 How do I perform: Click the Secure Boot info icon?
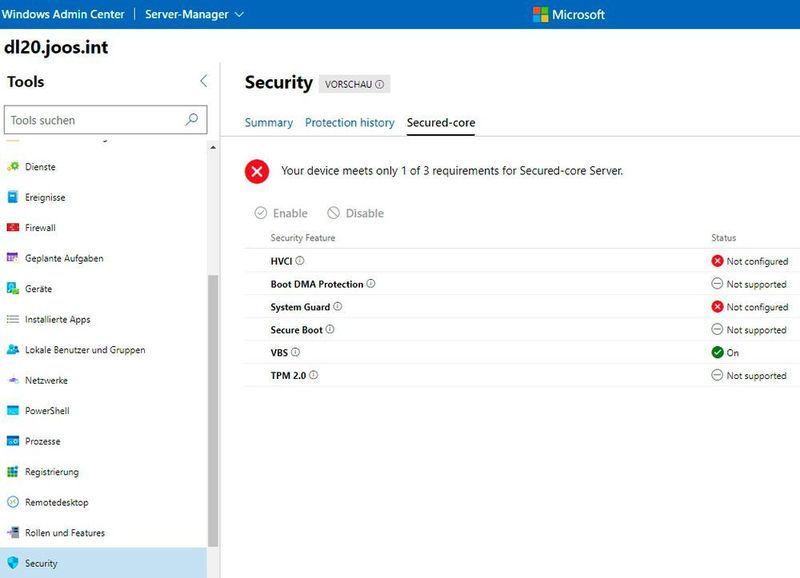330,329
